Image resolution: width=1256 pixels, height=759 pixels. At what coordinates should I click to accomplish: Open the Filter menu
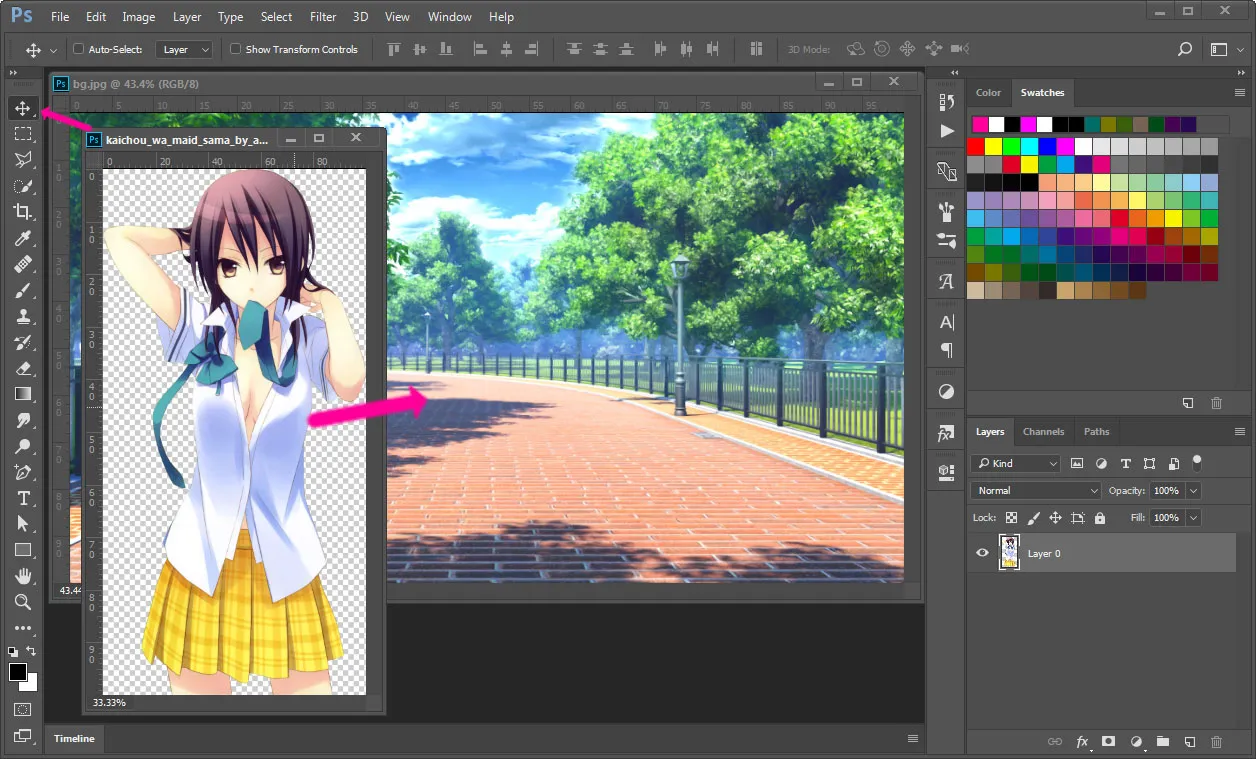click(x=323, y=16)
